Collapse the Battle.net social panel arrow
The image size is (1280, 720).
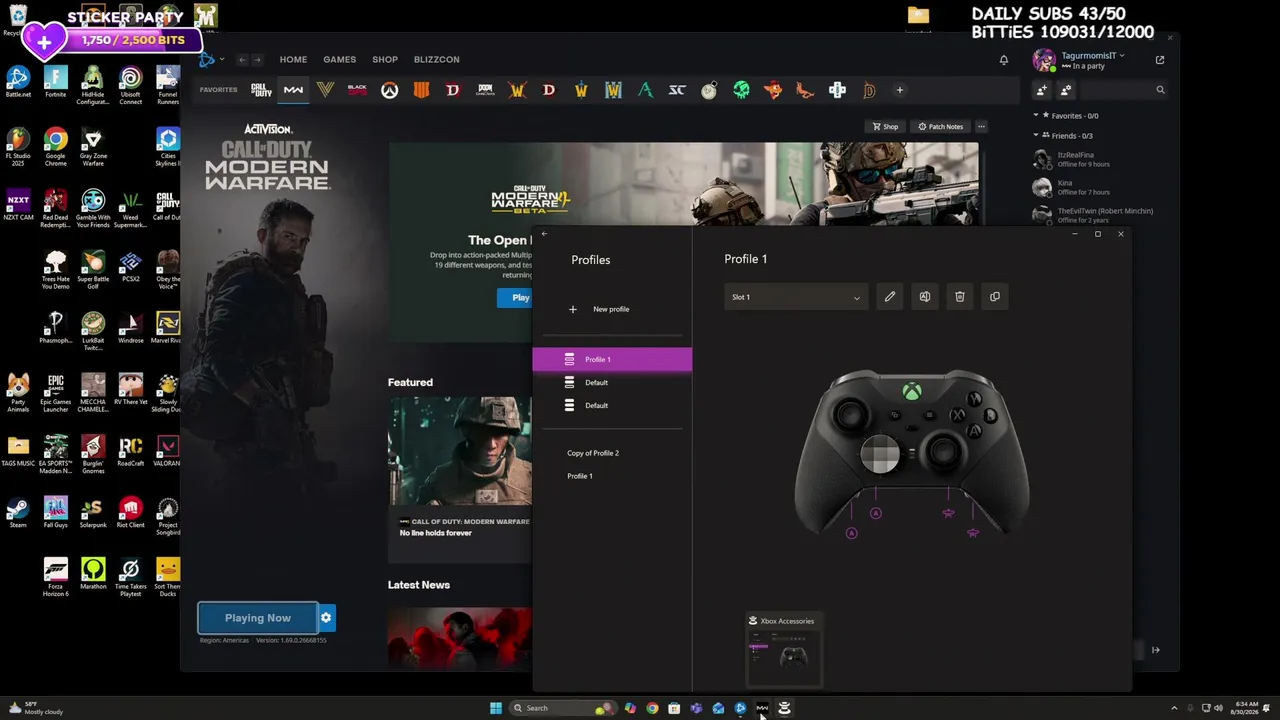(x=1155, y=650)
